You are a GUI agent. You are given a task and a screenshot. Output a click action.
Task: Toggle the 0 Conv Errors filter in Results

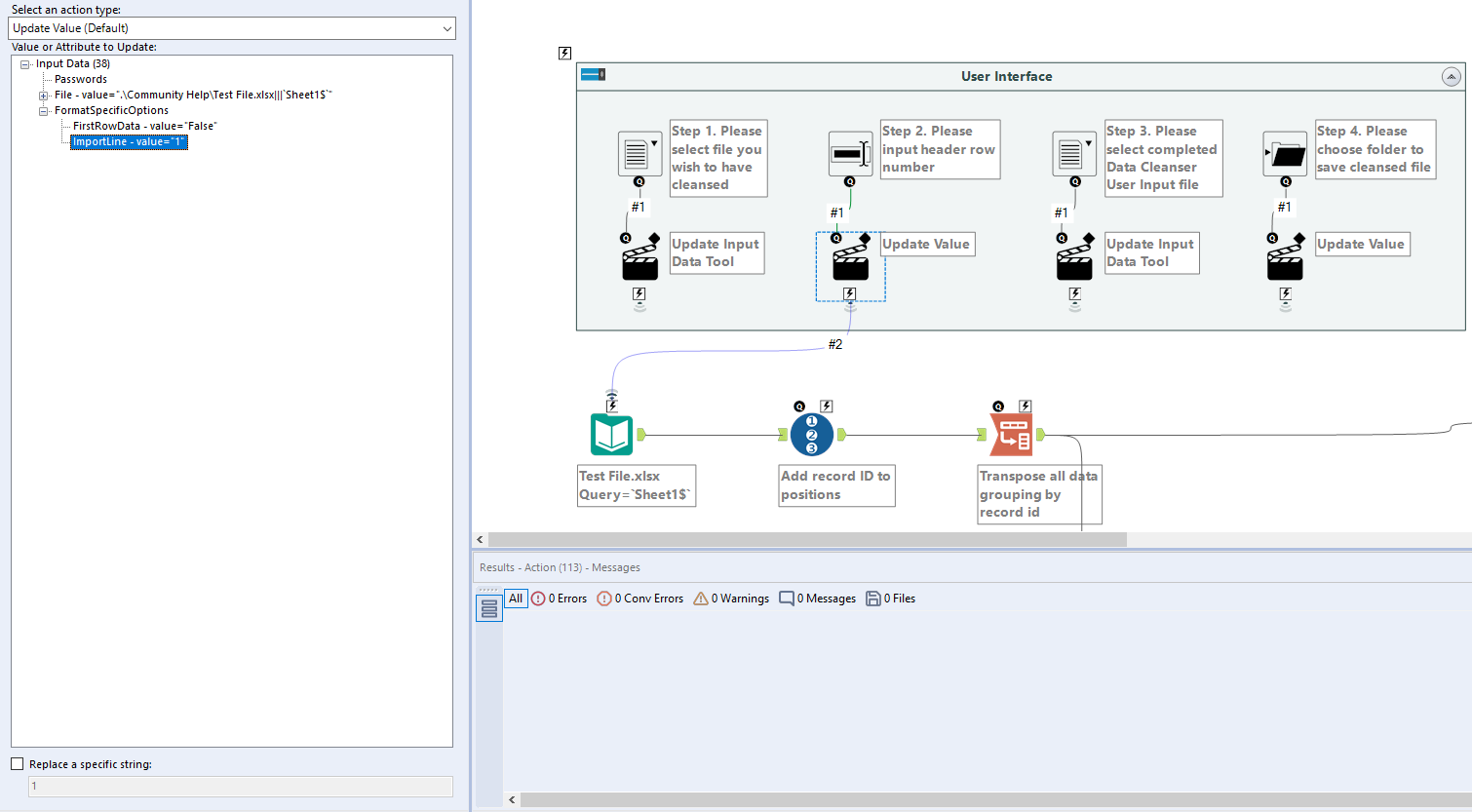[x=639, y=598]
